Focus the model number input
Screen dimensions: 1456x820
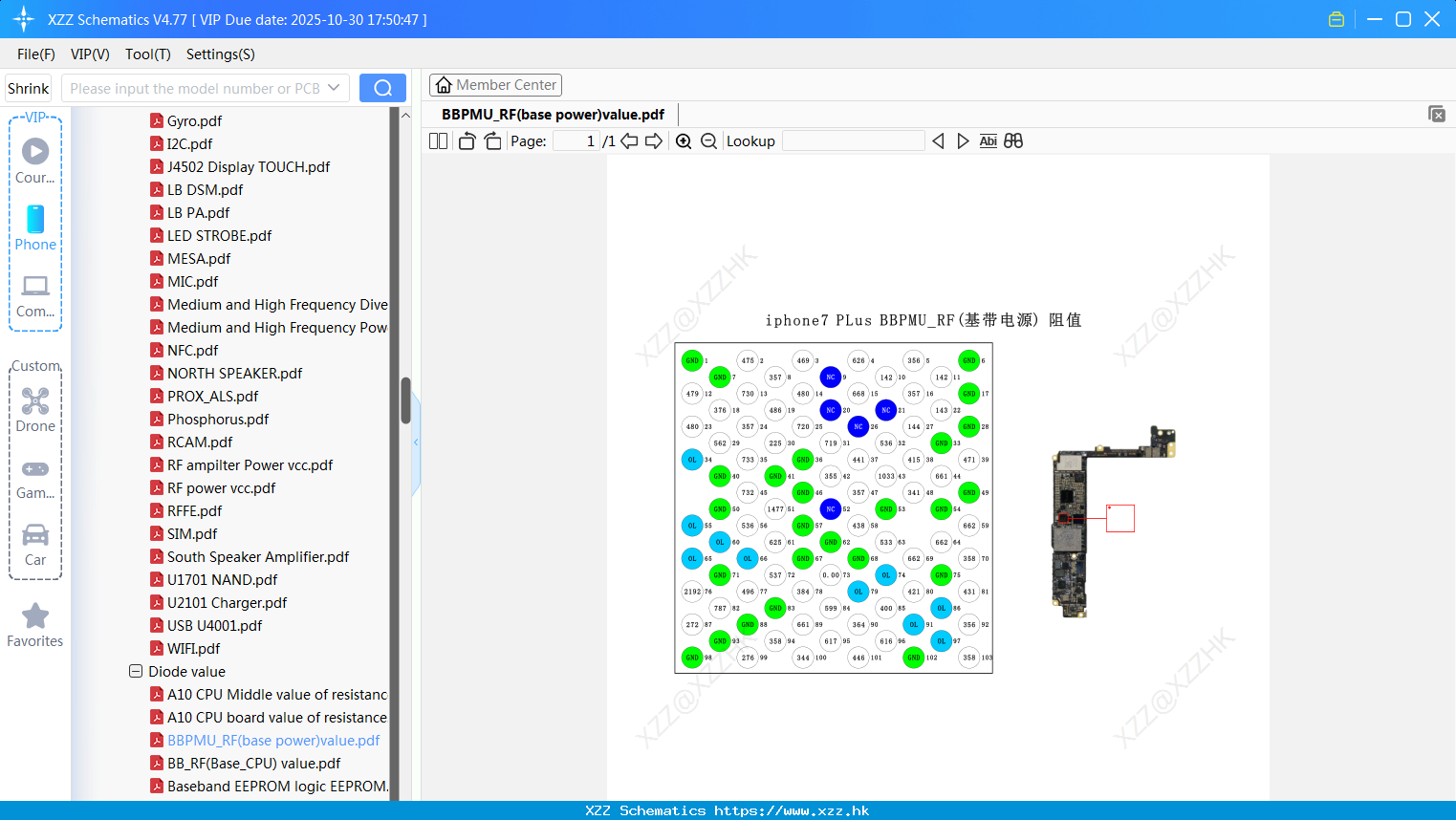coord(196,88)
